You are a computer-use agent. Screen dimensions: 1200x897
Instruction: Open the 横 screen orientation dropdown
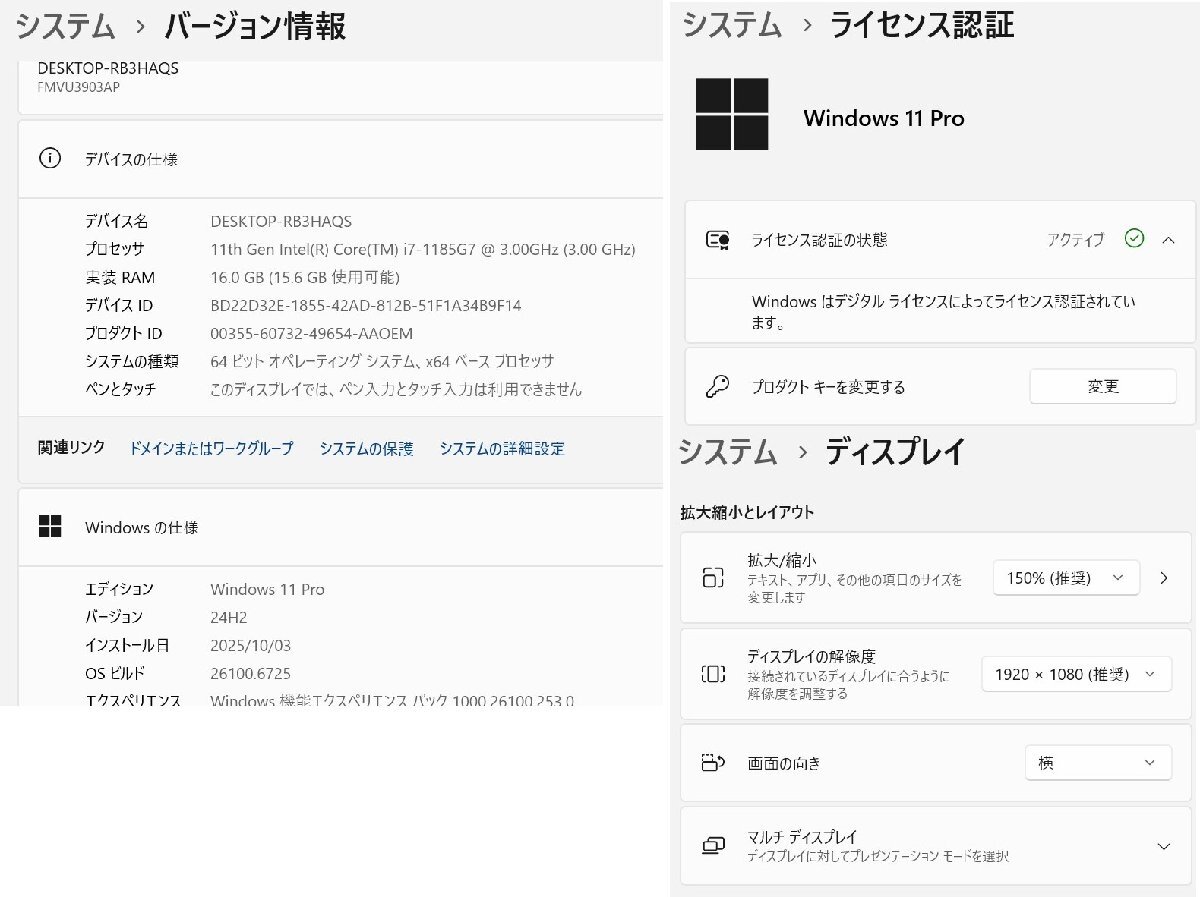tap(1098, 762)
